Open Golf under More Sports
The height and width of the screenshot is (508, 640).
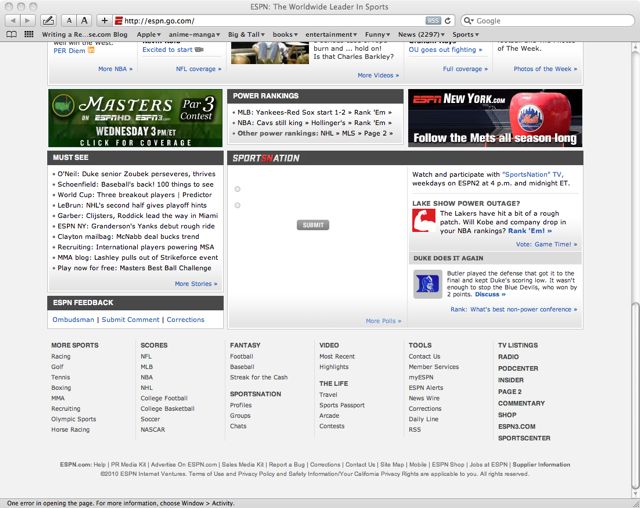pos(57,367)
